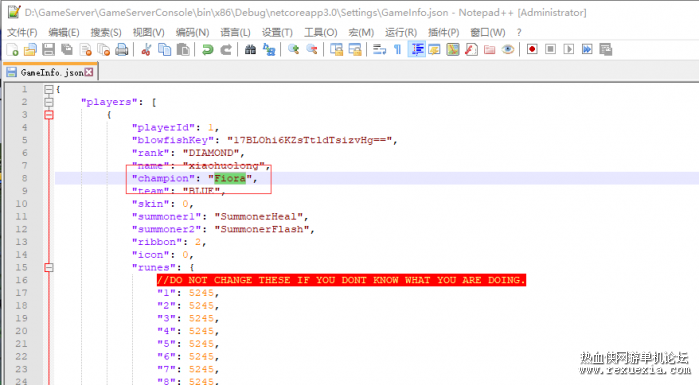Image resolution: width=699 pixels, height=385 pixels.
Task: Click the Redo arrow icon
Action: coord(226,49)
